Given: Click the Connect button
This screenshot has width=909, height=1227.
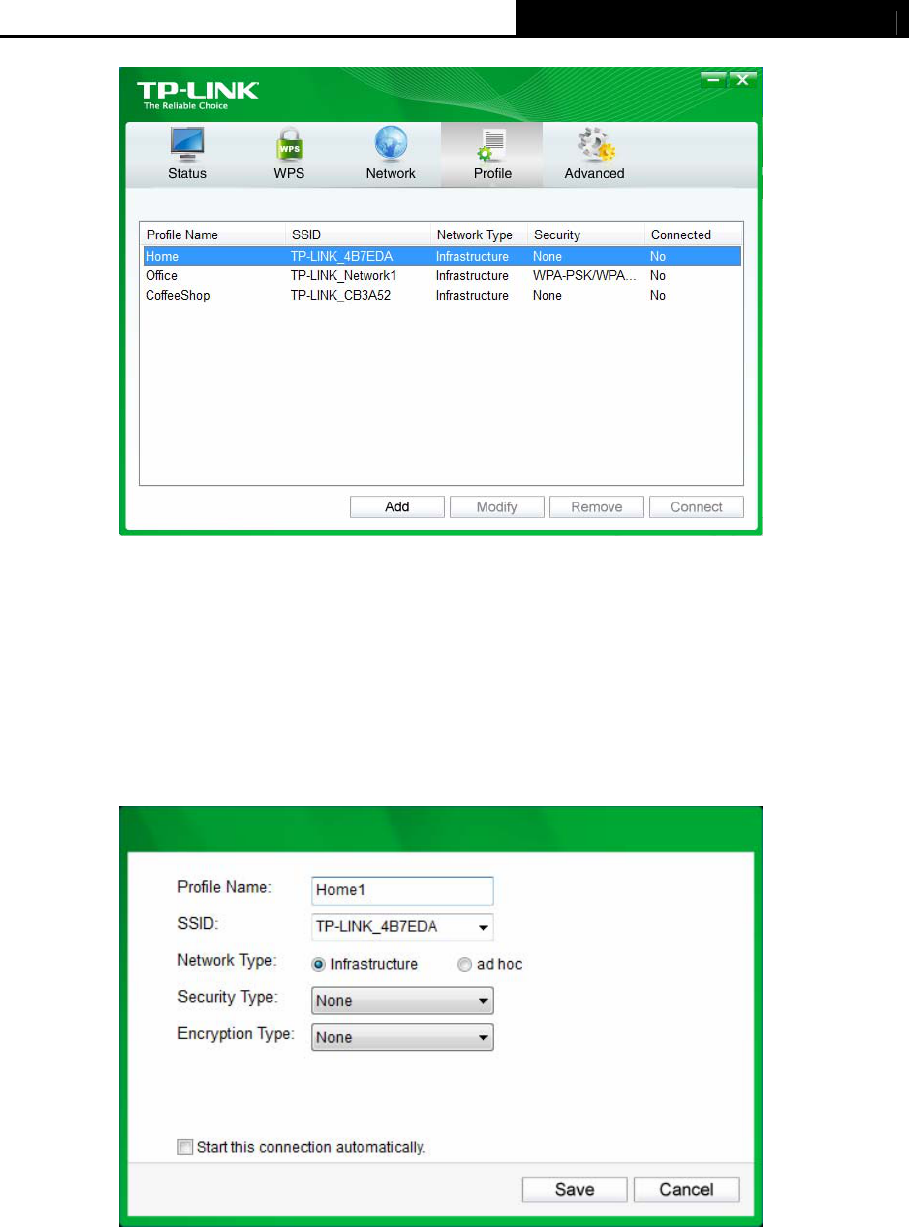Looking at the screenshot, I should (696, 507).
